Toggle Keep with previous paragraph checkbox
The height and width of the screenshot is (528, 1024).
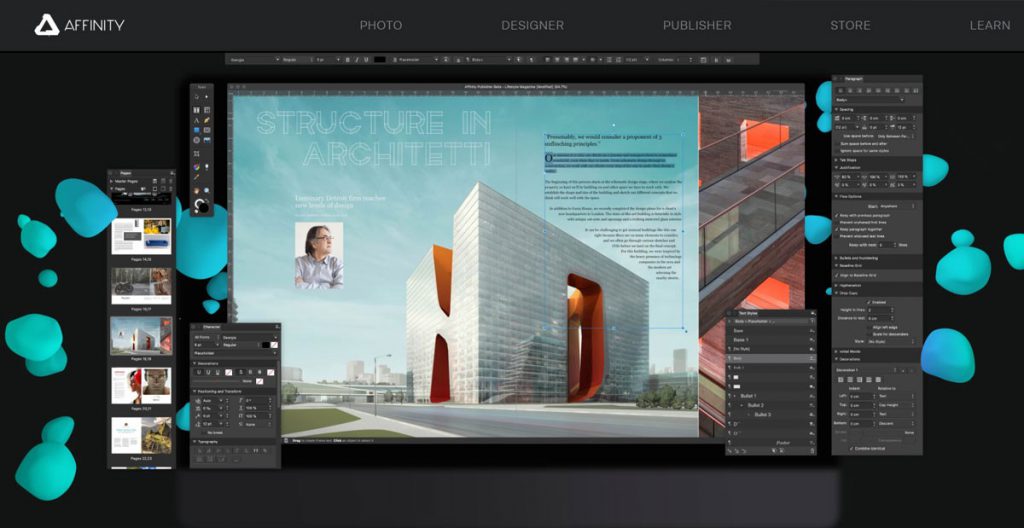click(x=836, y=216)
